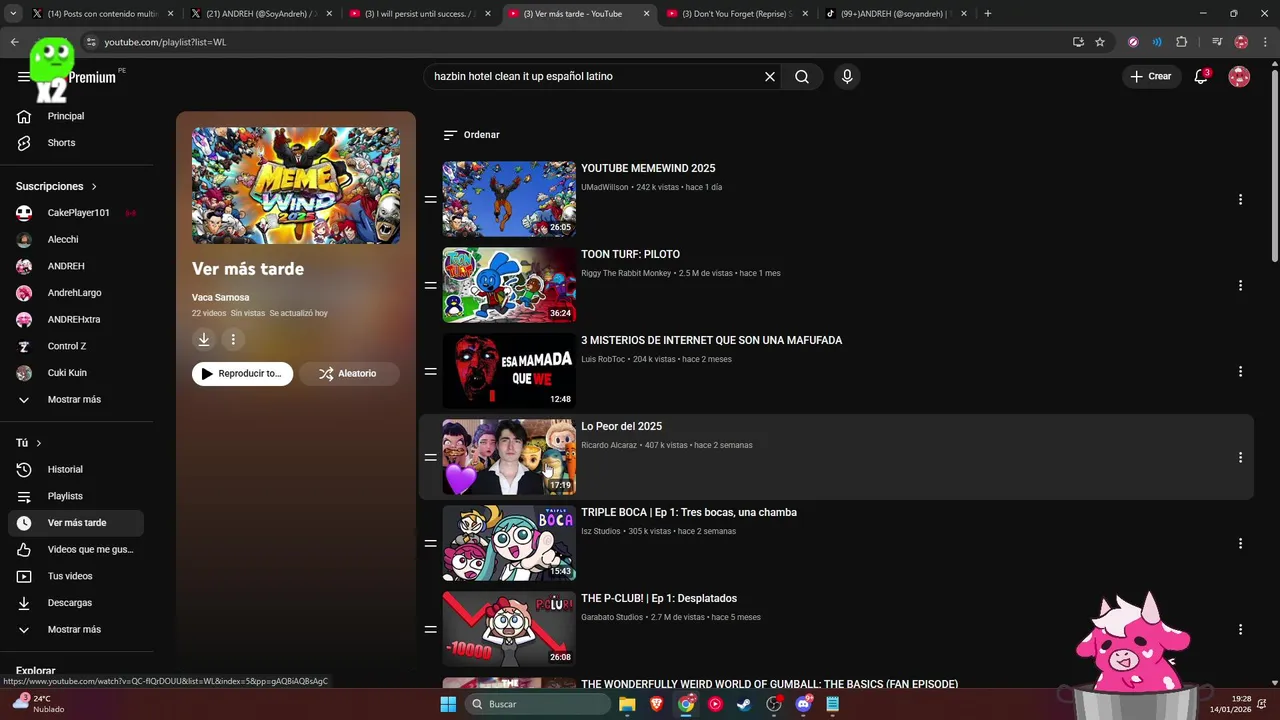The image size is (1280, 720).
Task: Open the AndrehLargo subscription
Action: pos(76,293)
